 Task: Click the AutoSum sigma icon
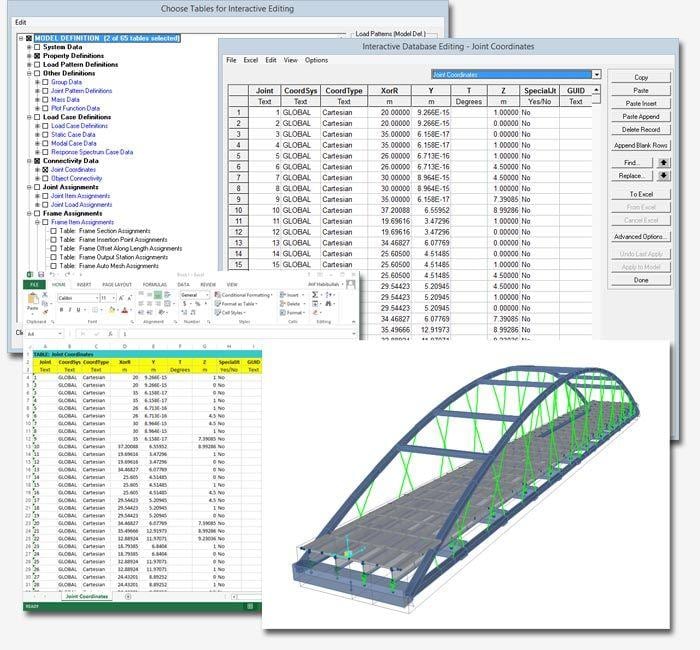tap(315, 295)
